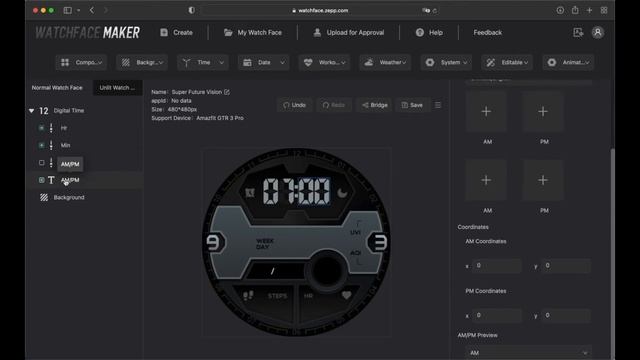Viewport: 640px width, 360px height.
Task: Add the second row PM image
Action: [x=543, y=180]
